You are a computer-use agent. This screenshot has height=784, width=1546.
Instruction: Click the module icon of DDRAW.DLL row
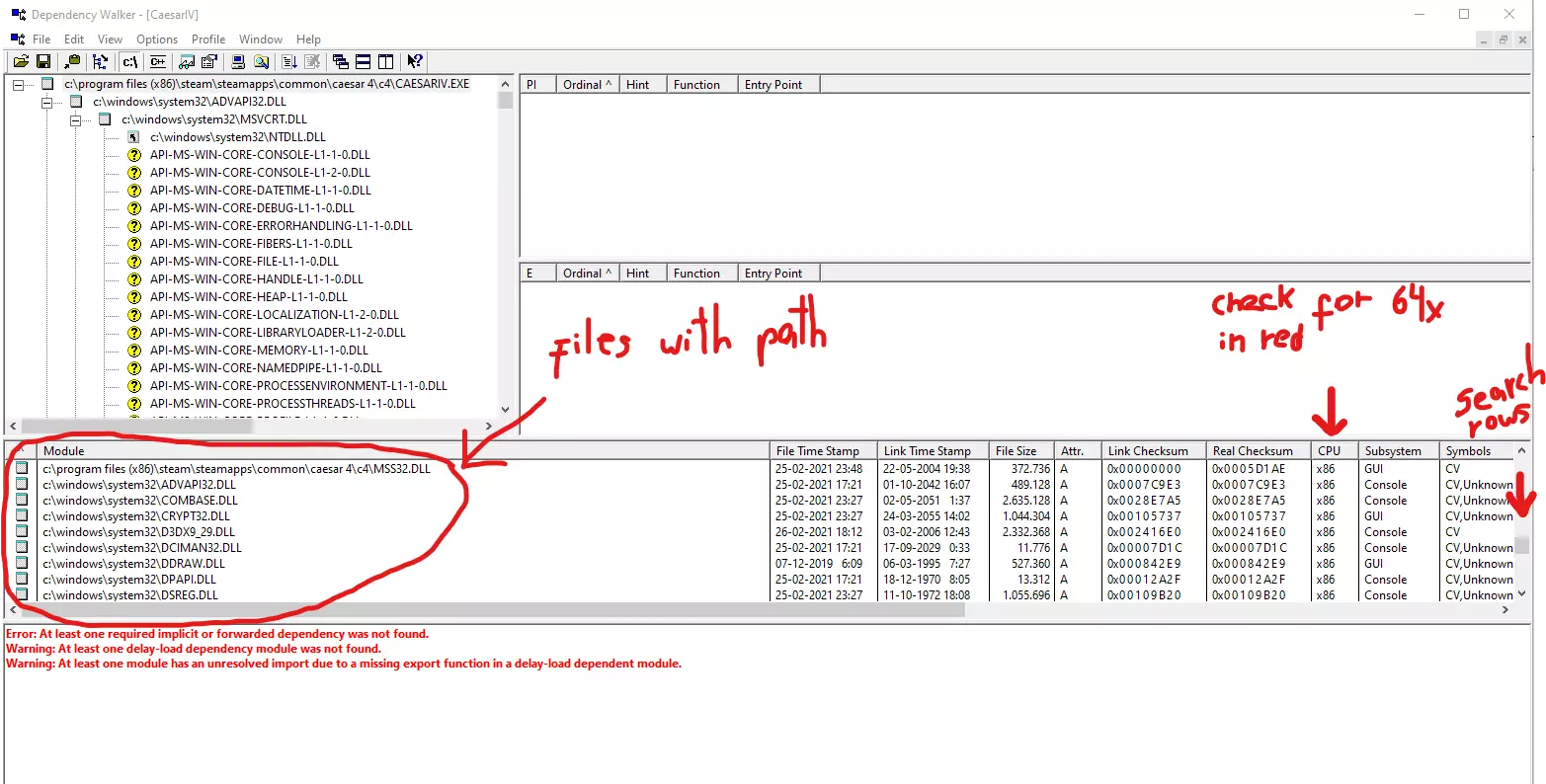pos(22,563)
